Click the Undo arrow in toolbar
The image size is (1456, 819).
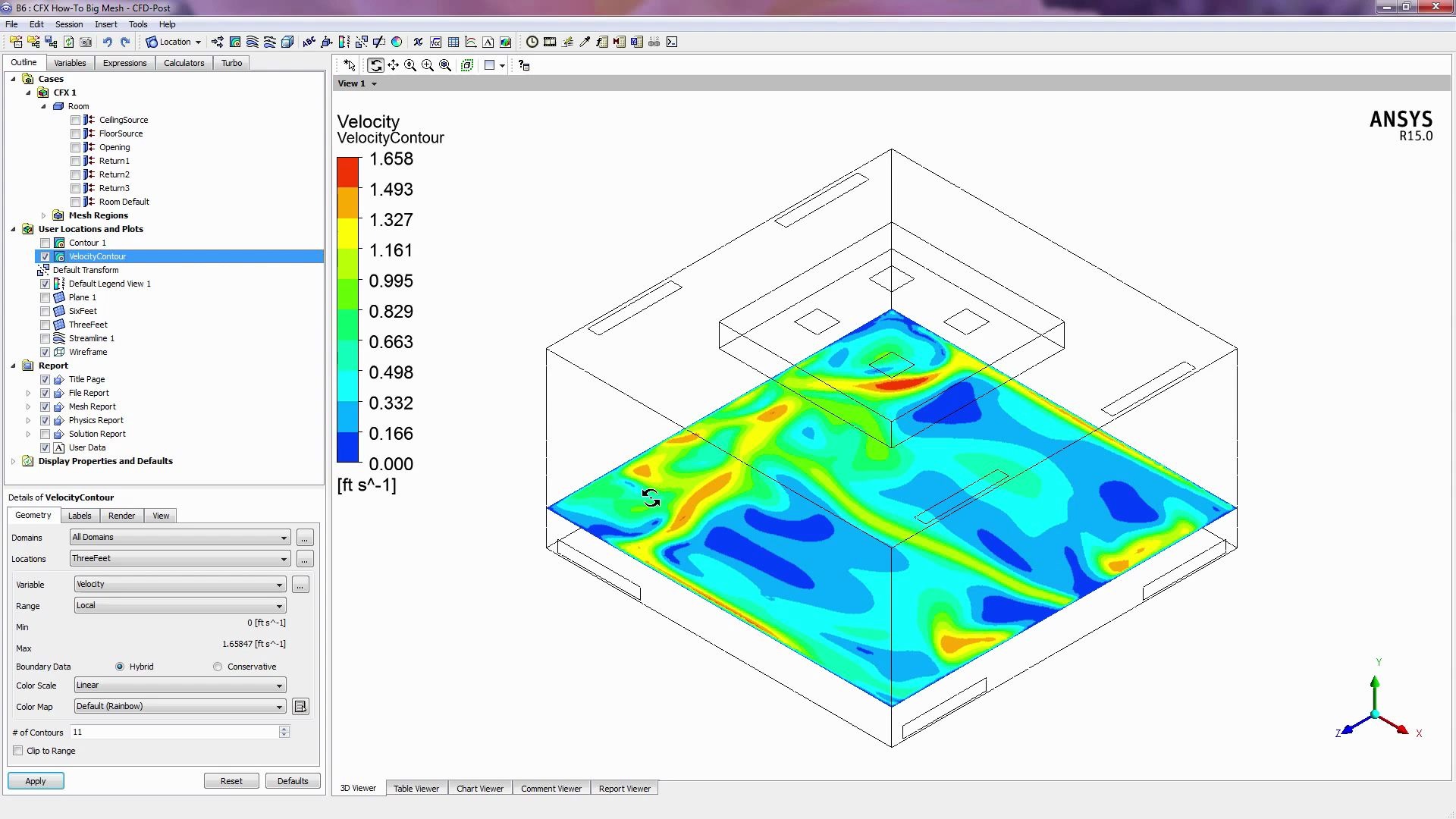click(x=108, y=42)
